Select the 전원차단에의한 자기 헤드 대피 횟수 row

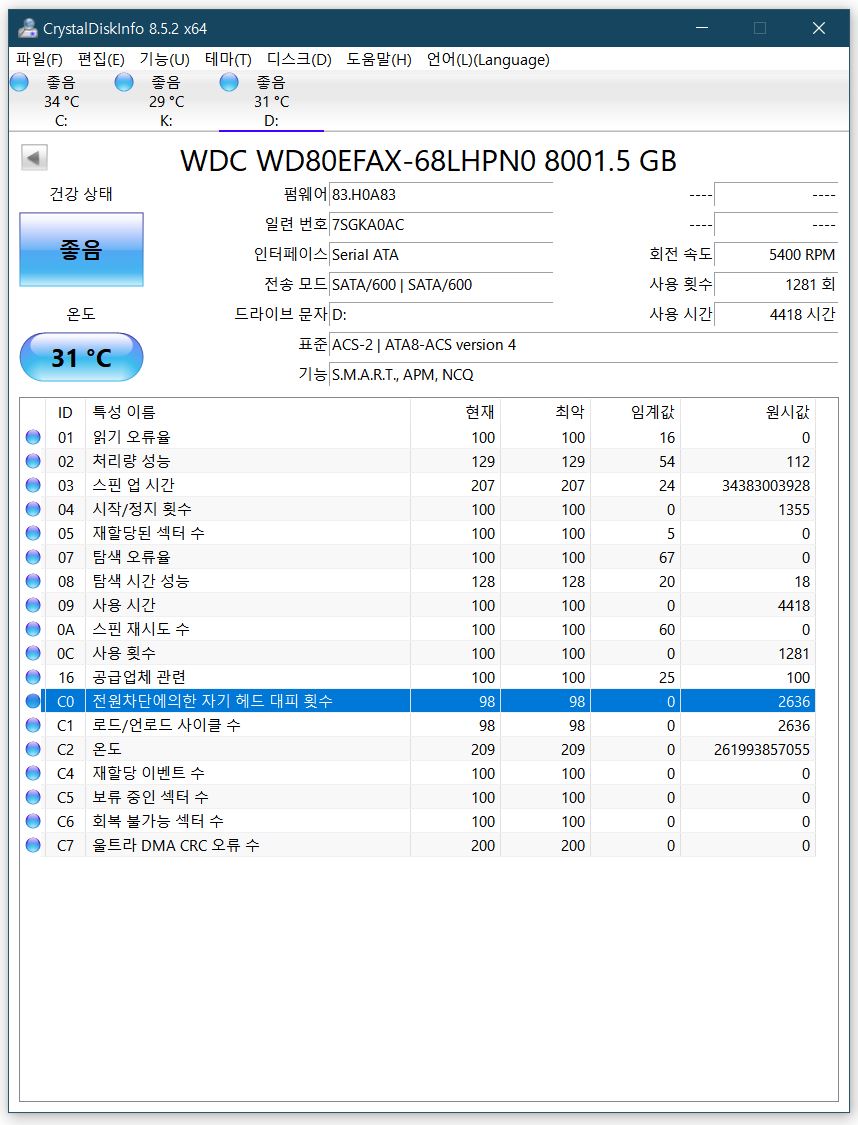coord(418,701)
